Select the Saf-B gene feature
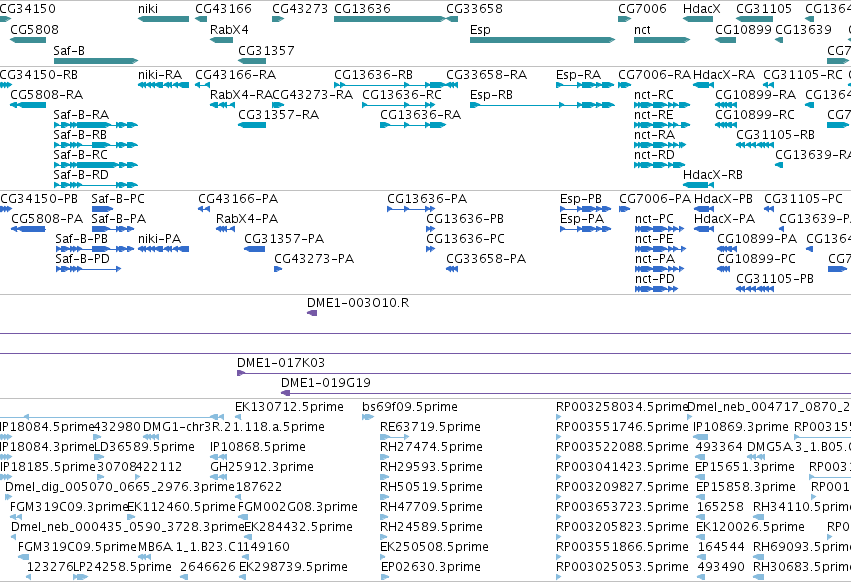The width and height of the screenshot is (851, 582). click(x=96, y=61)
